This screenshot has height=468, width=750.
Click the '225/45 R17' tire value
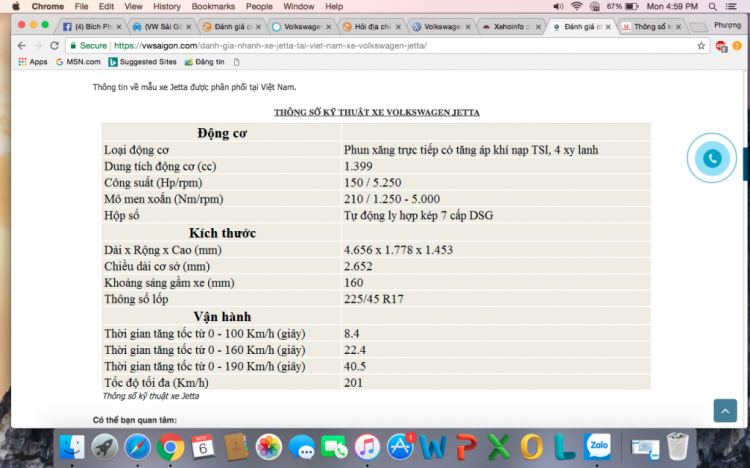374,299
